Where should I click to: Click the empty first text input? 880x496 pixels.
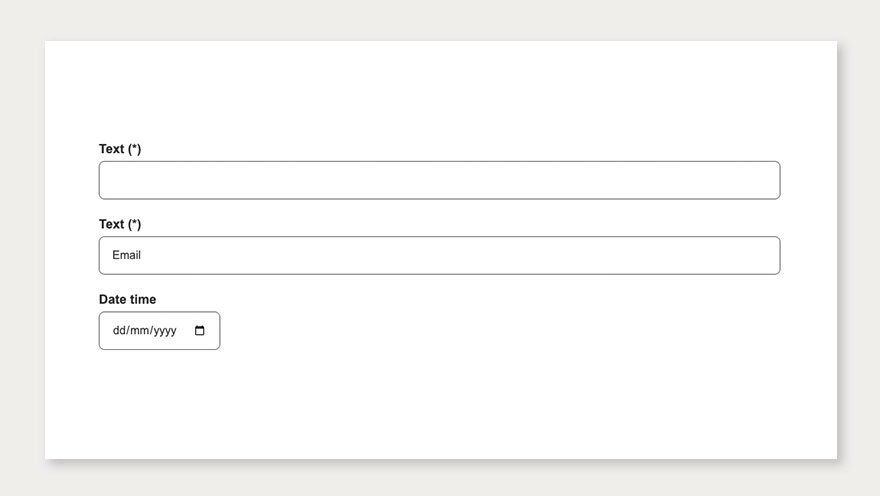(439, 180)
